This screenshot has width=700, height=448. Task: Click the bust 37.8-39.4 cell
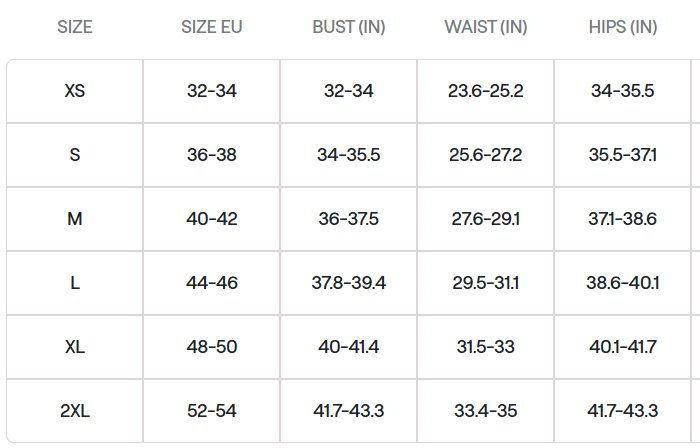tap(349, 283)
